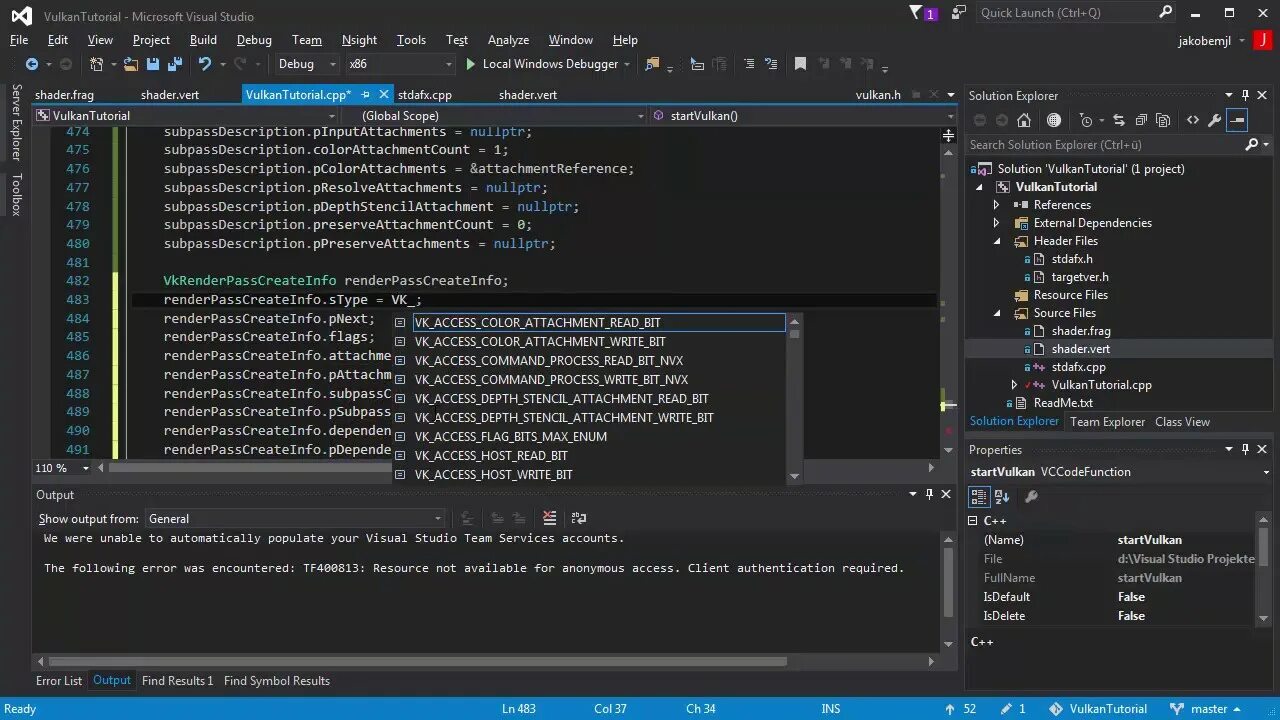Save the current file with Save icon

(153, 64)
